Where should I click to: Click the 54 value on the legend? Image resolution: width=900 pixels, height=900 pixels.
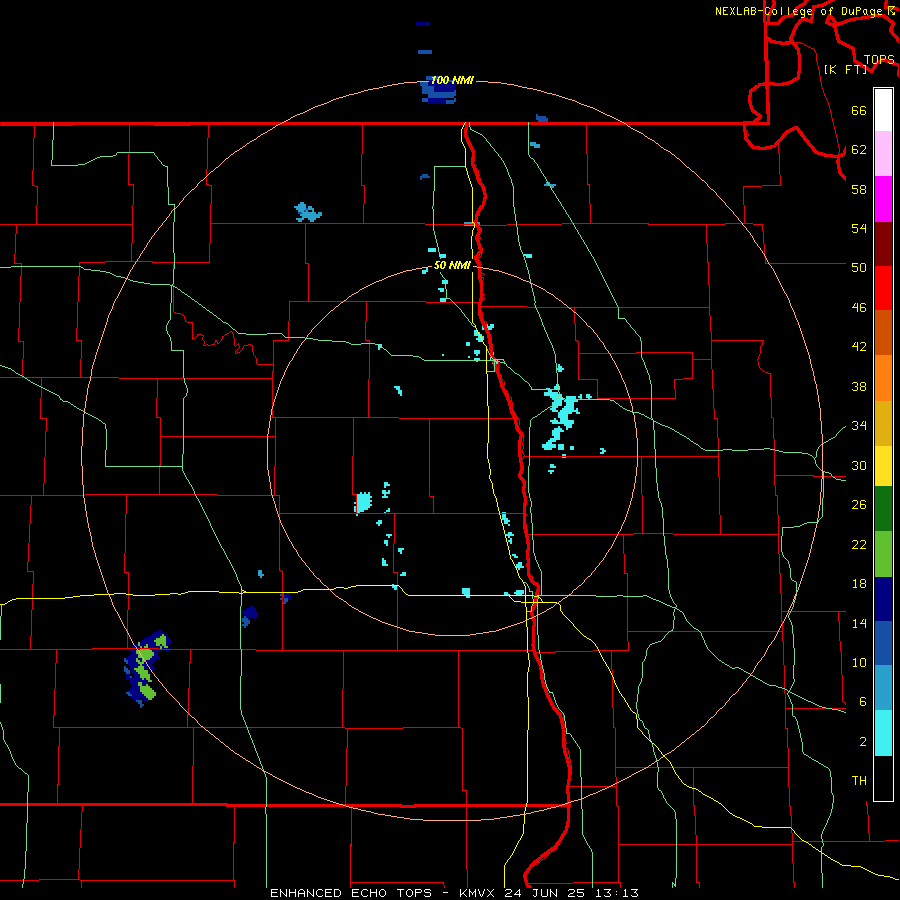click(859, 228)
